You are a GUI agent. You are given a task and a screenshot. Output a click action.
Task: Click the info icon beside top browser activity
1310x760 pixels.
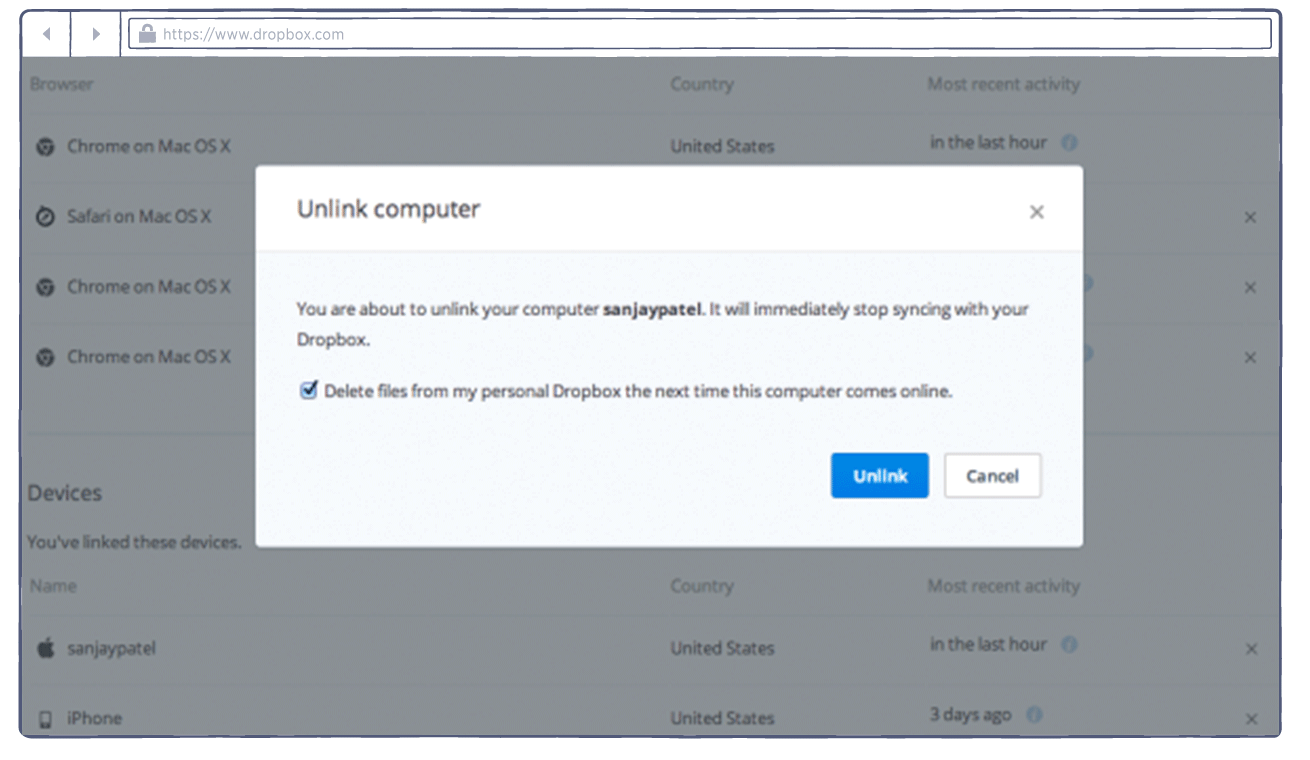click(x=1069, y=143)
